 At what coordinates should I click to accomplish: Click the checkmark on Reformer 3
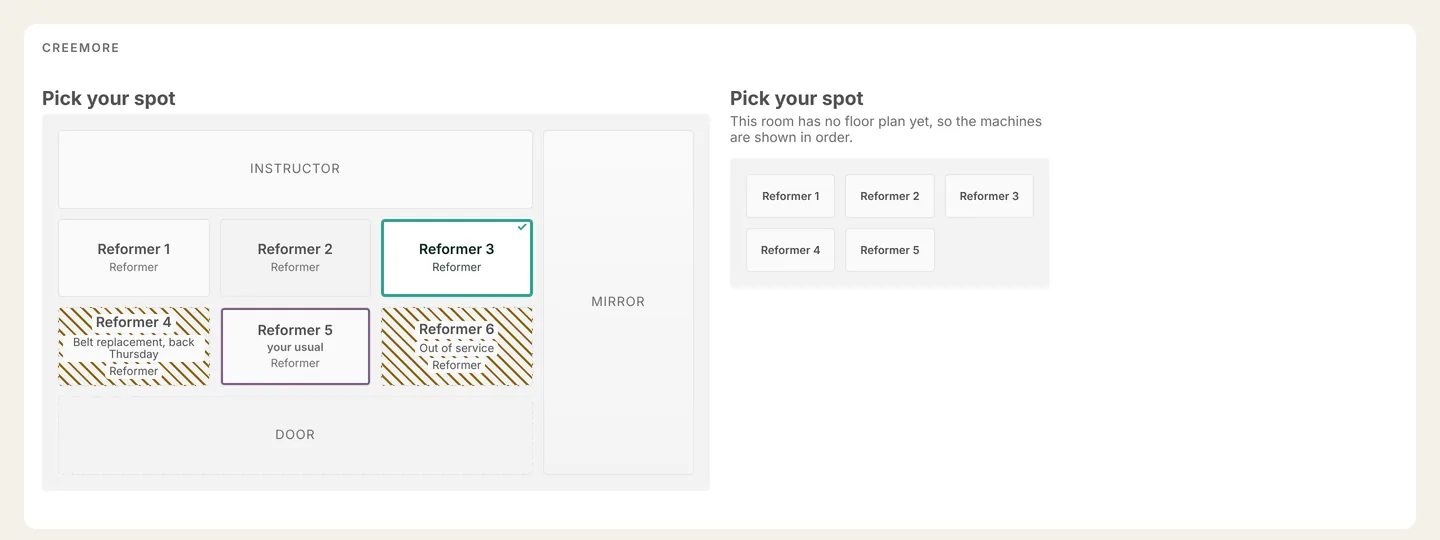click(x=522, y=227)
